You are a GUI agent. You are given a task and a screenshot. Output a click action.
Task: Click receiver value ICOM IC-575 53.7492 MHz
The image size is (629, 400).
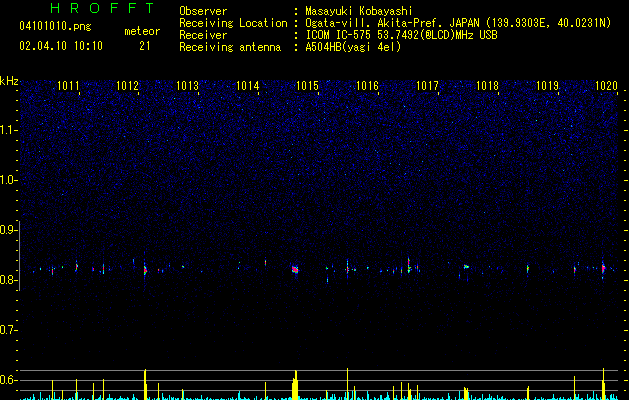pos(401,35)
